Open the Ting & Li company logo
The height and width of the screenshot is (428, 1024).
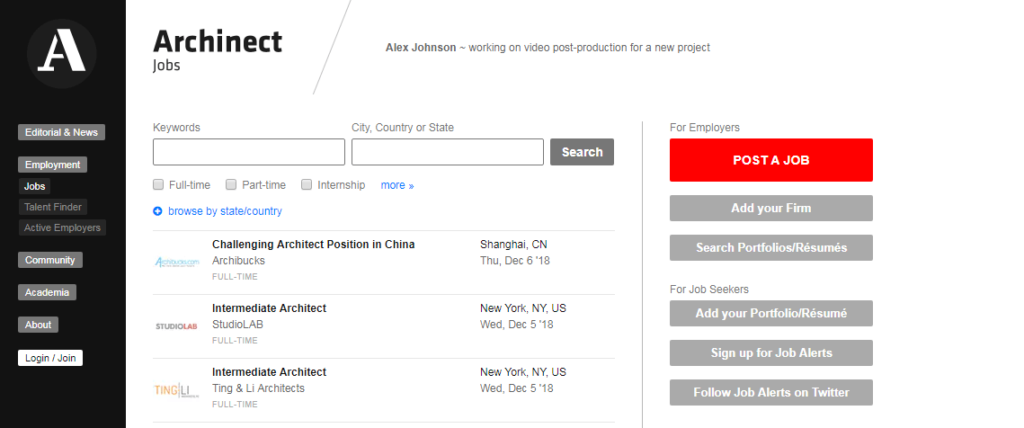(176, 390)
